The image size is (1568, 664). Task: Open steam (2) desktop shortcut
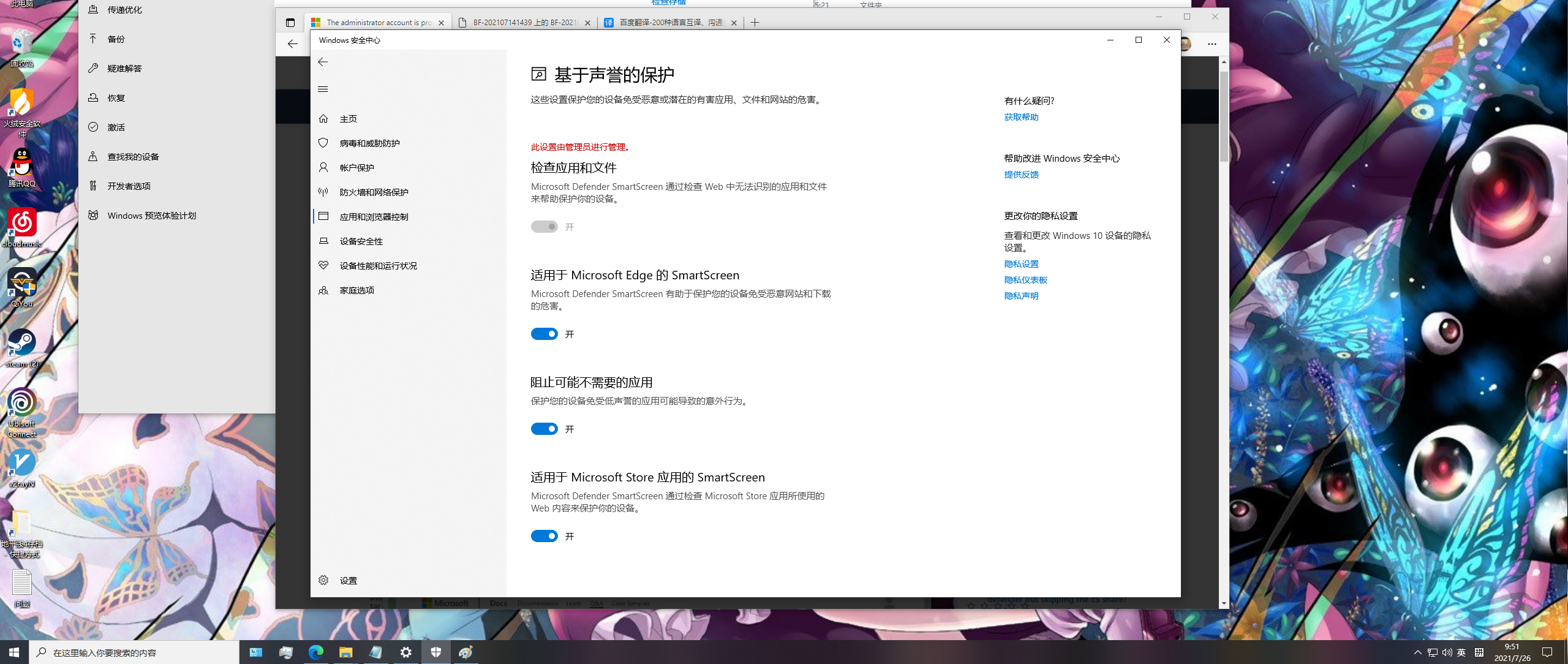22,347
